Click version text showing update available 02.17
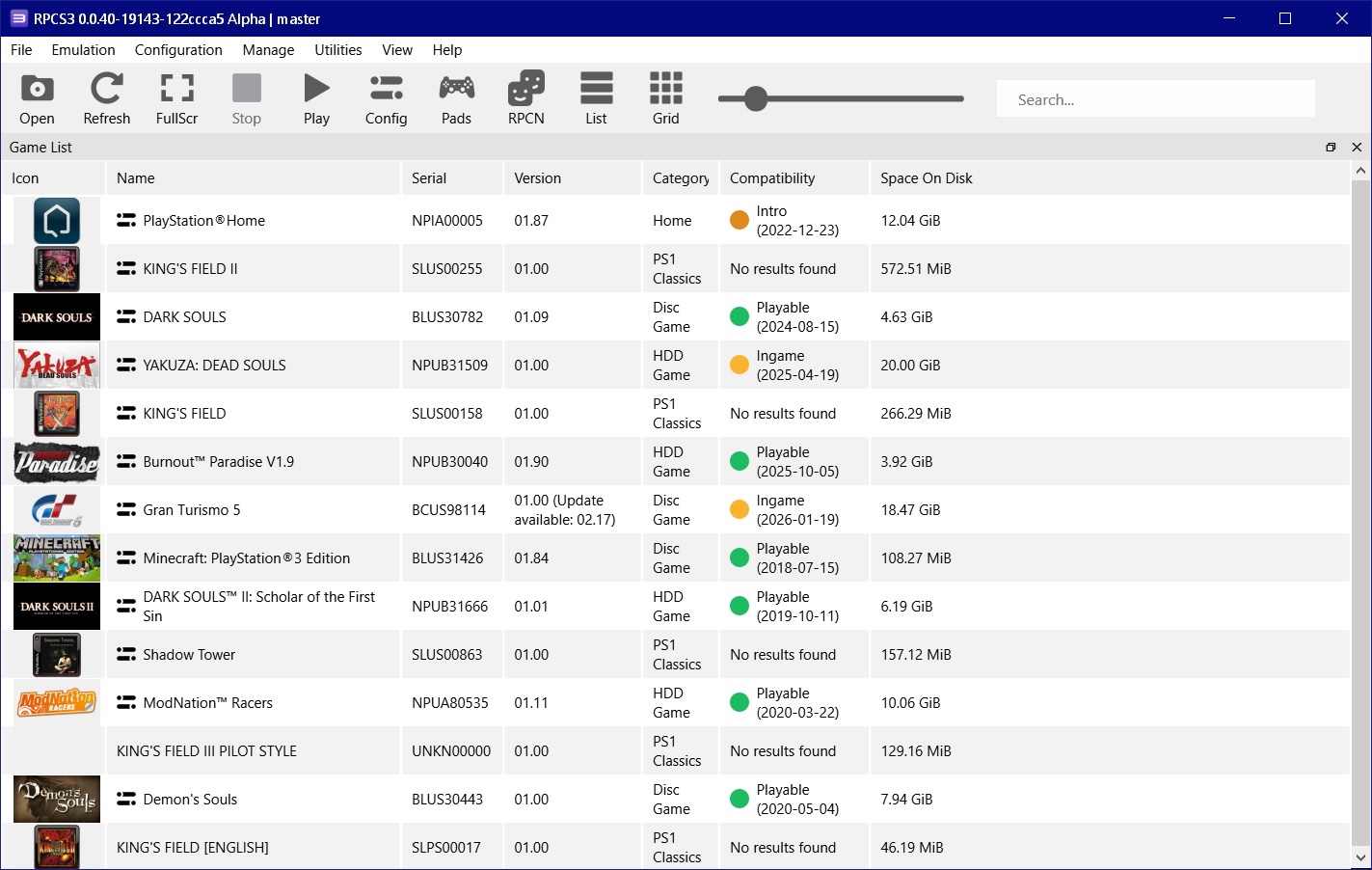 [x=565, y=510]
